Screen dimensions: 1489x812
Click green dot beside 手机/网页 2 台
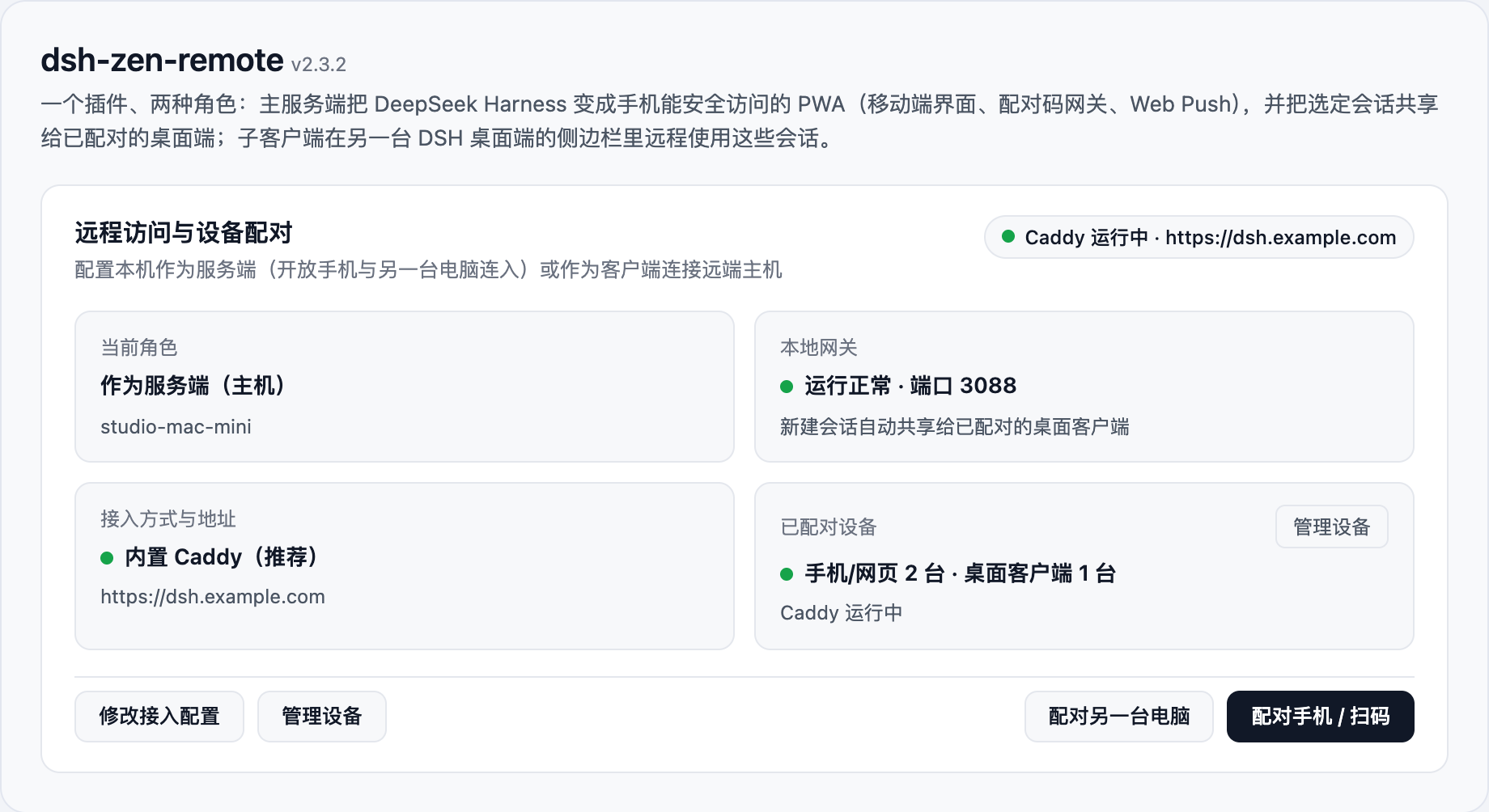pos(787,574)
